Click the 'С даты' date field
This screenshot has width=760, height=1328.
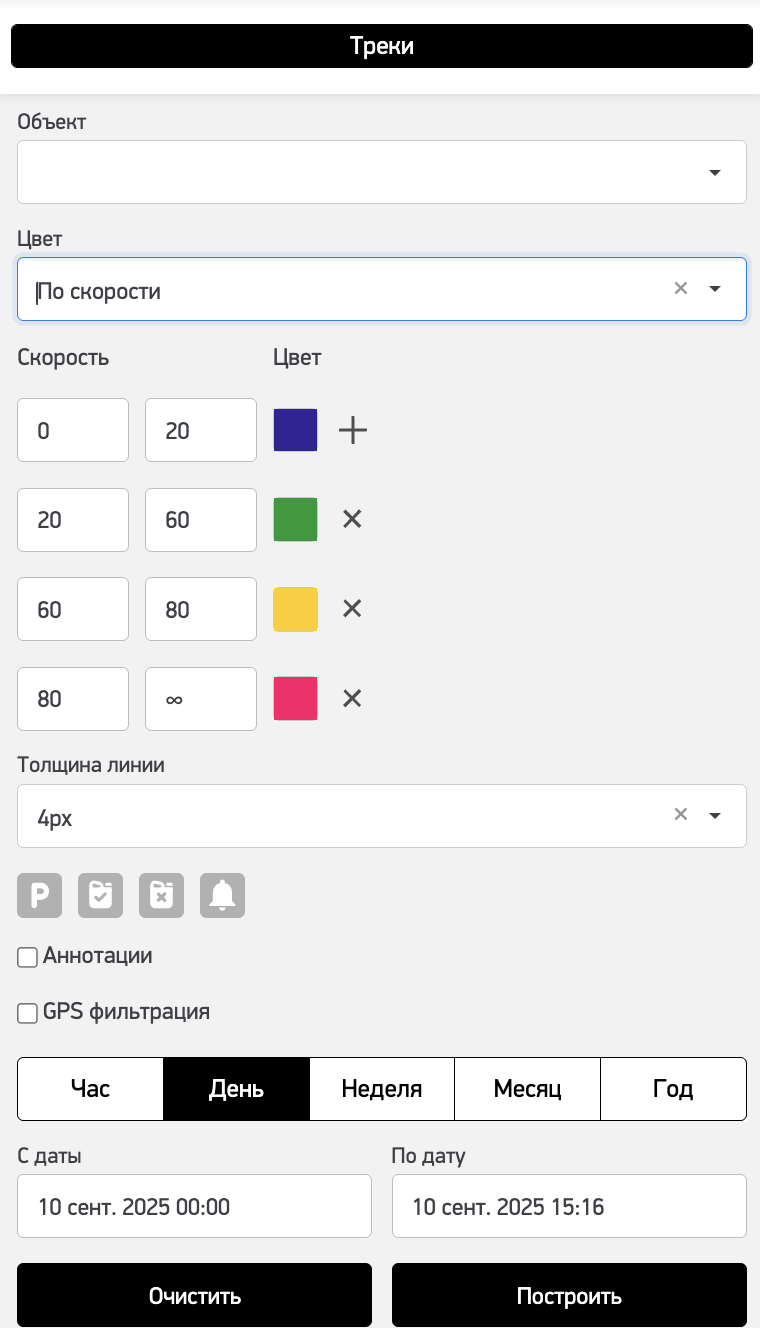pos(194,1206)
